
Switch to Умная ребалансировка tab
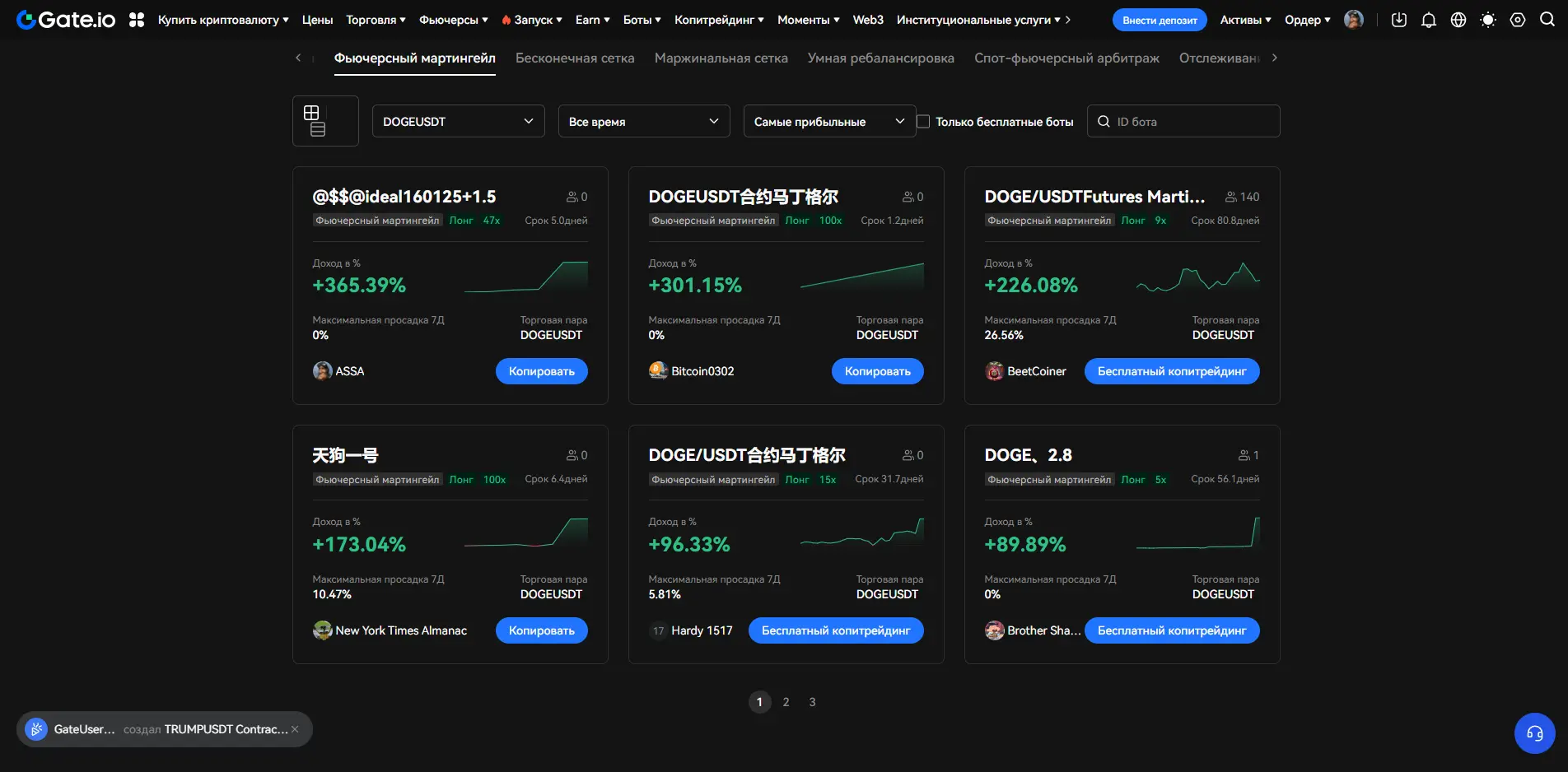(881, 58)
